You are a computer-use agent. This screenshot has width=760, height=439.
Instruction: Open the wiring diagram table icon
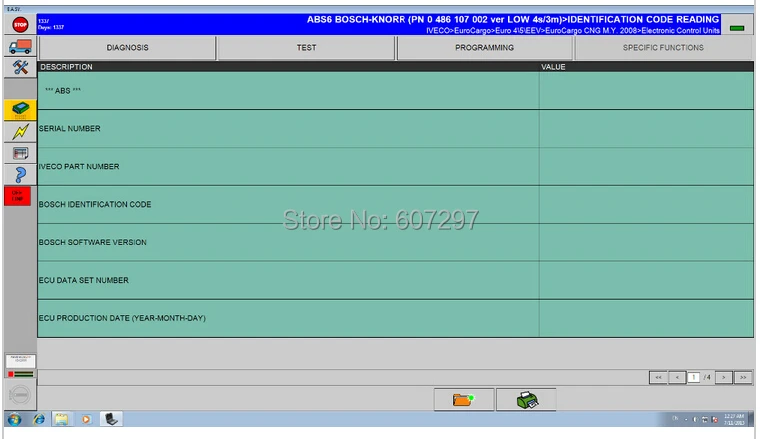point(20,154)
